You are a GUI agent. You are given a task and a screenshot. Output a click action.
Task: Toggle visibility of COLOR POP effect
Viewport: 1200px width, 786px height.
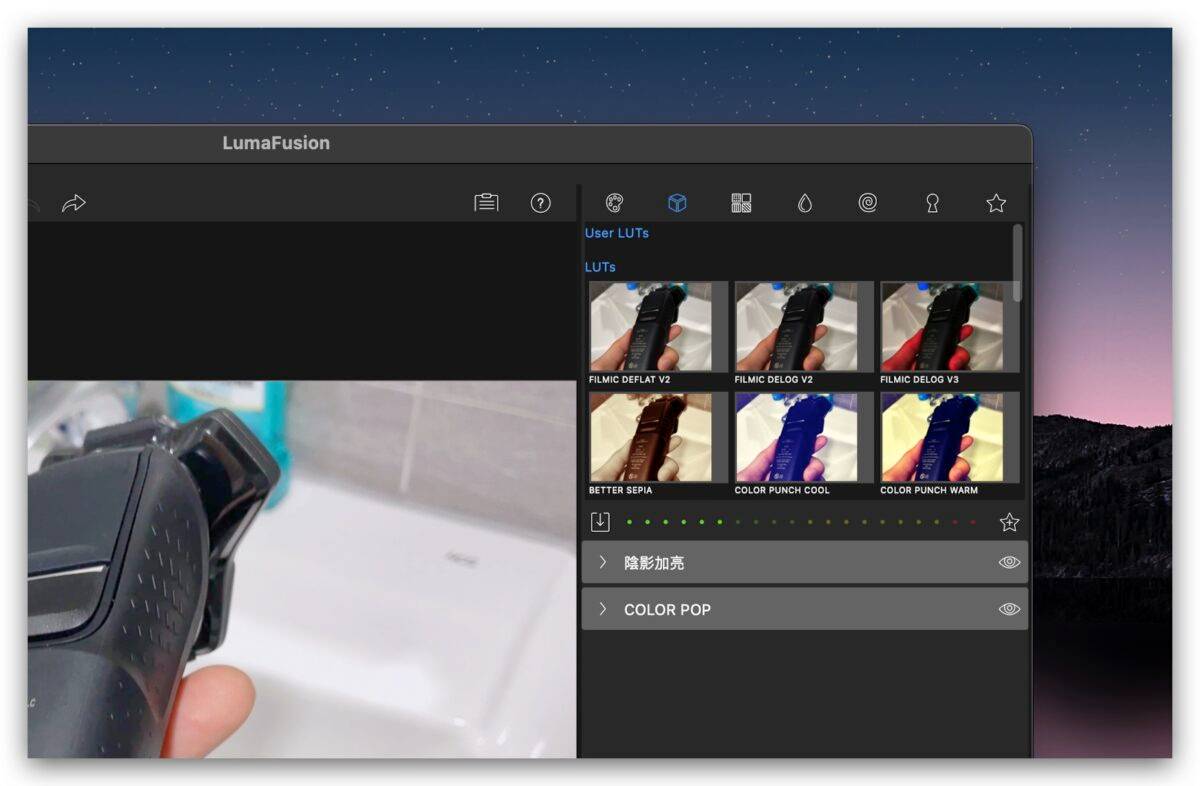click(x=1009, y=609)
